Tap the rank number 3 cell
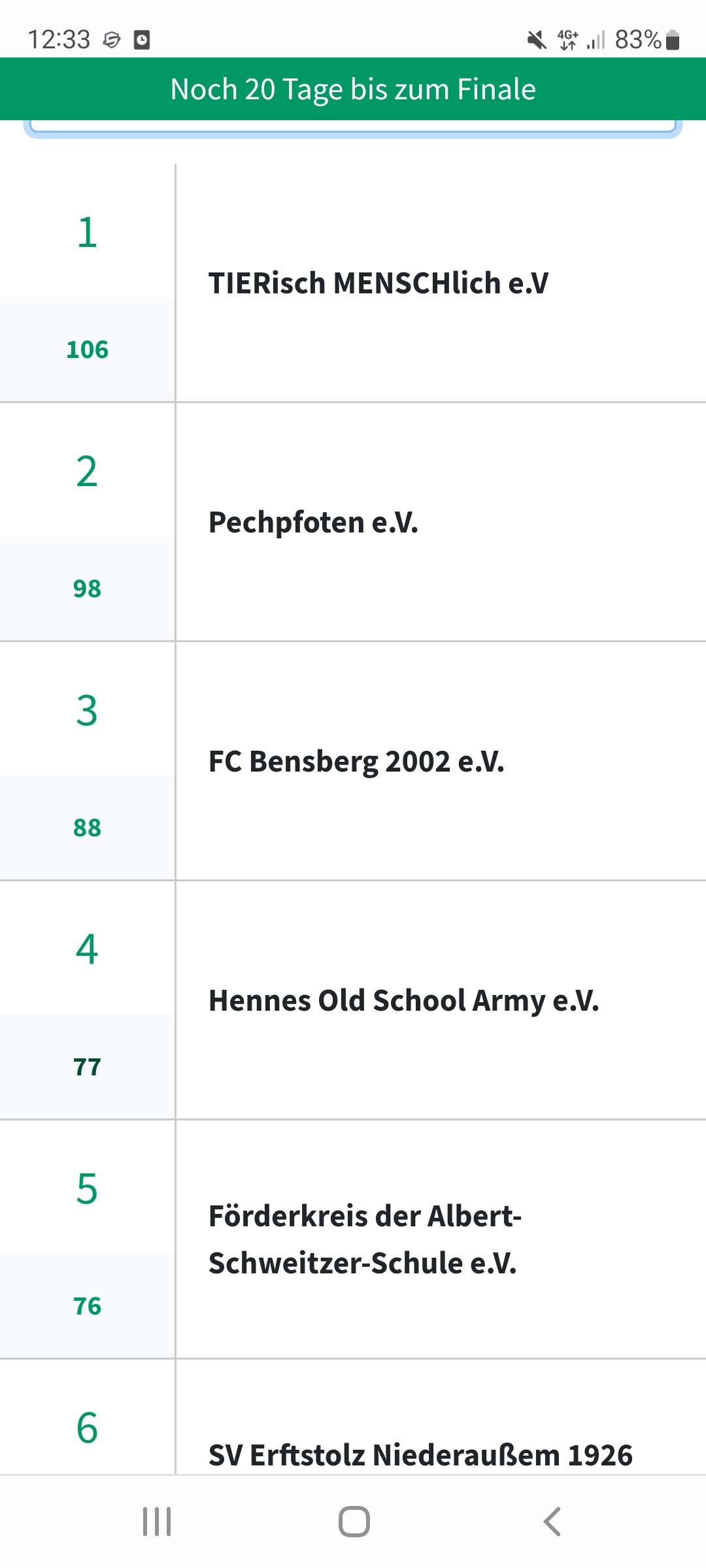This screenshot has width=706, height=1568. [87, 710]
